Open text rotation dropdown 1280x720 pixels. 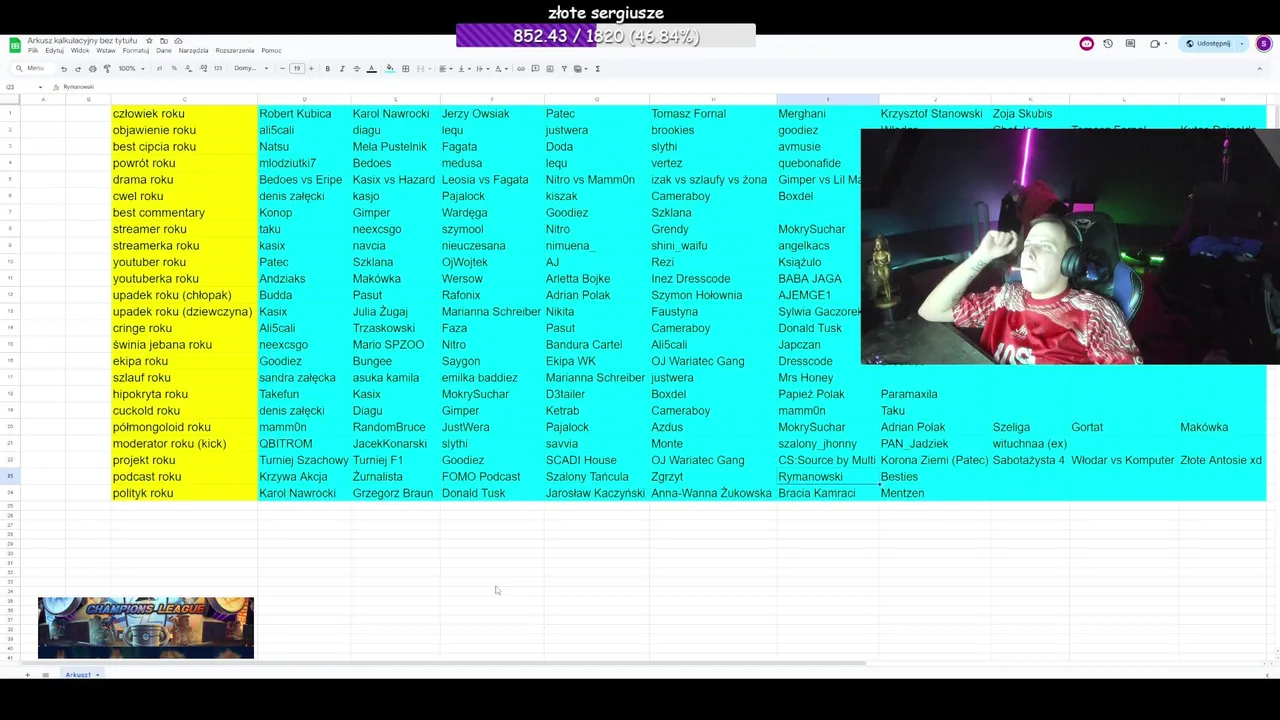pyautogui.click(x=501, y=69)
